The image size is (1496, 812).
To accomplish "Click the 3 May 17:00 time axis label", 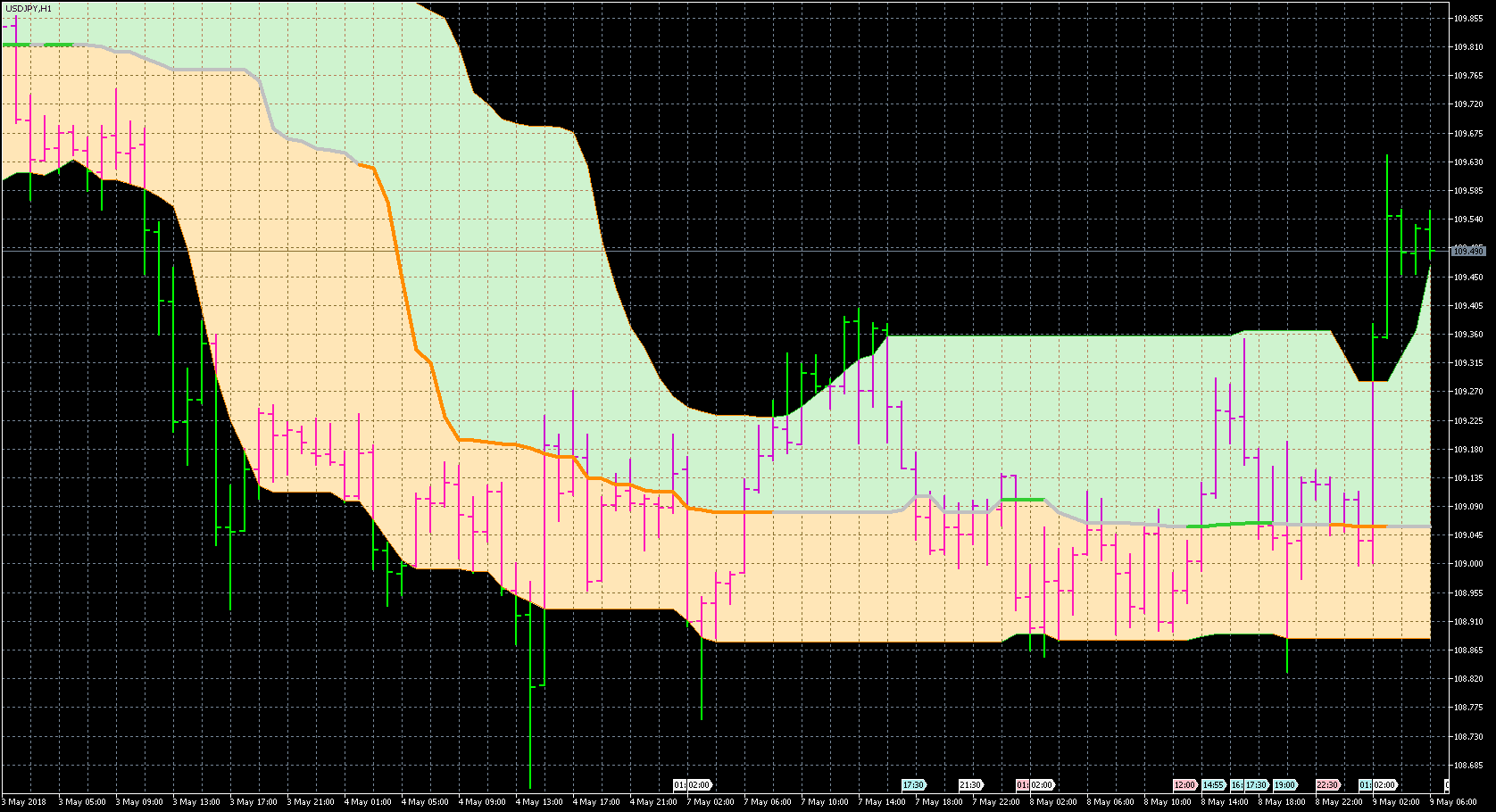I will (253, 802).
